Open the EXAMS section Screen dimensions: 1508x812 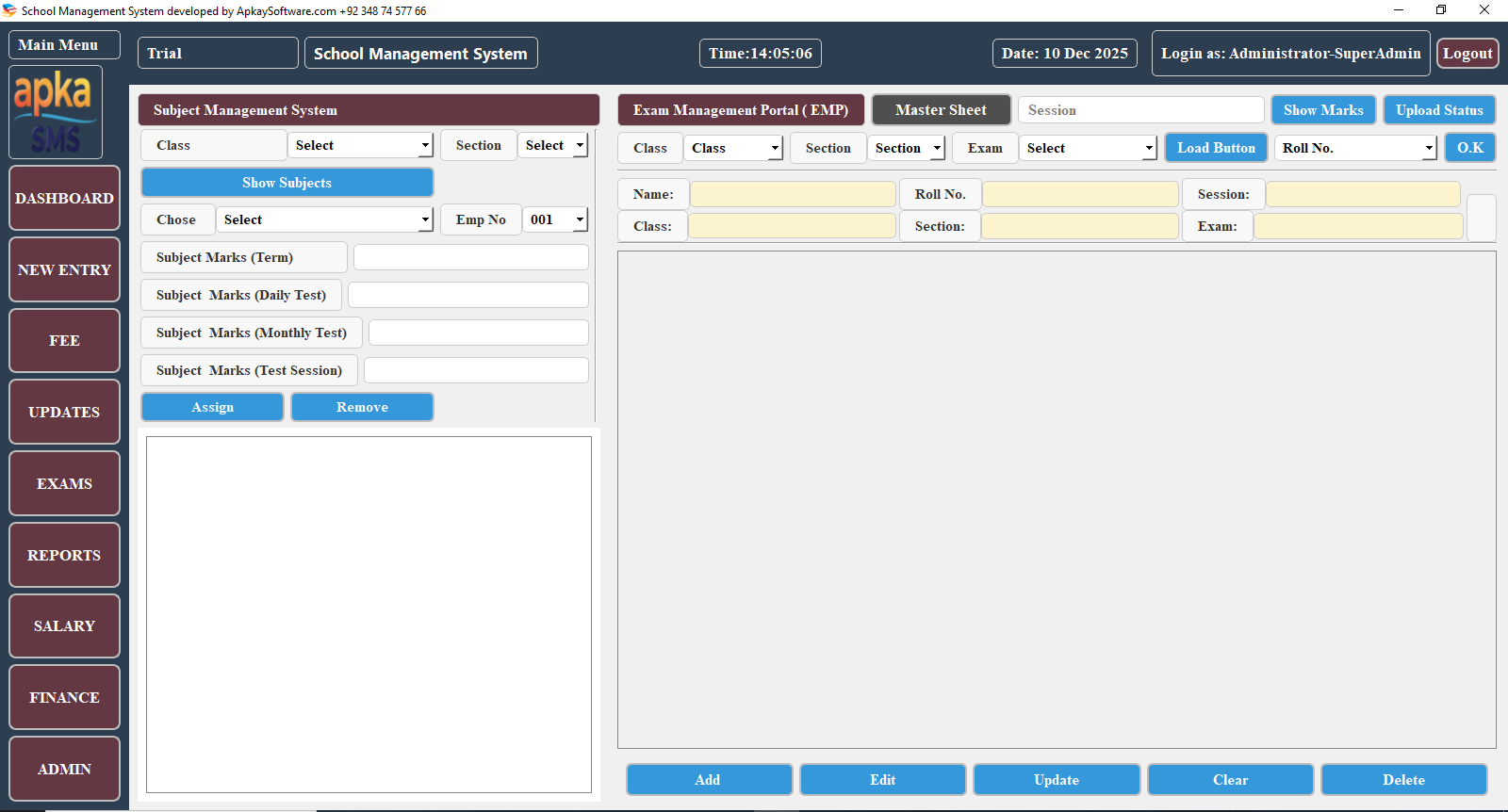point(64,483)
